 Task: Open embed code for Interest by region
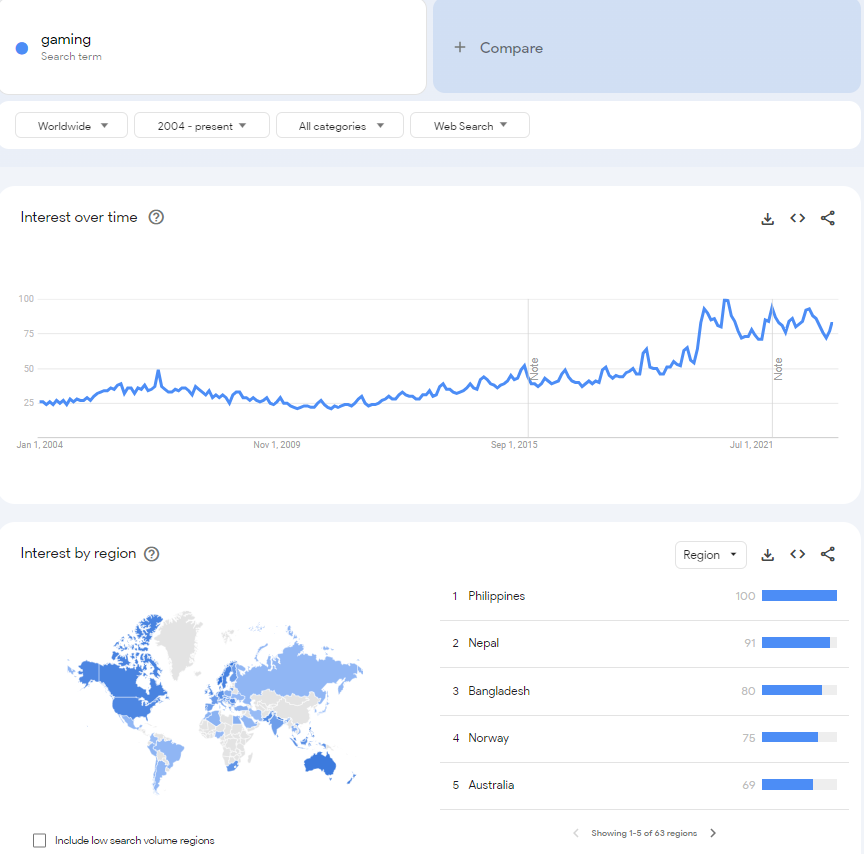797,554
